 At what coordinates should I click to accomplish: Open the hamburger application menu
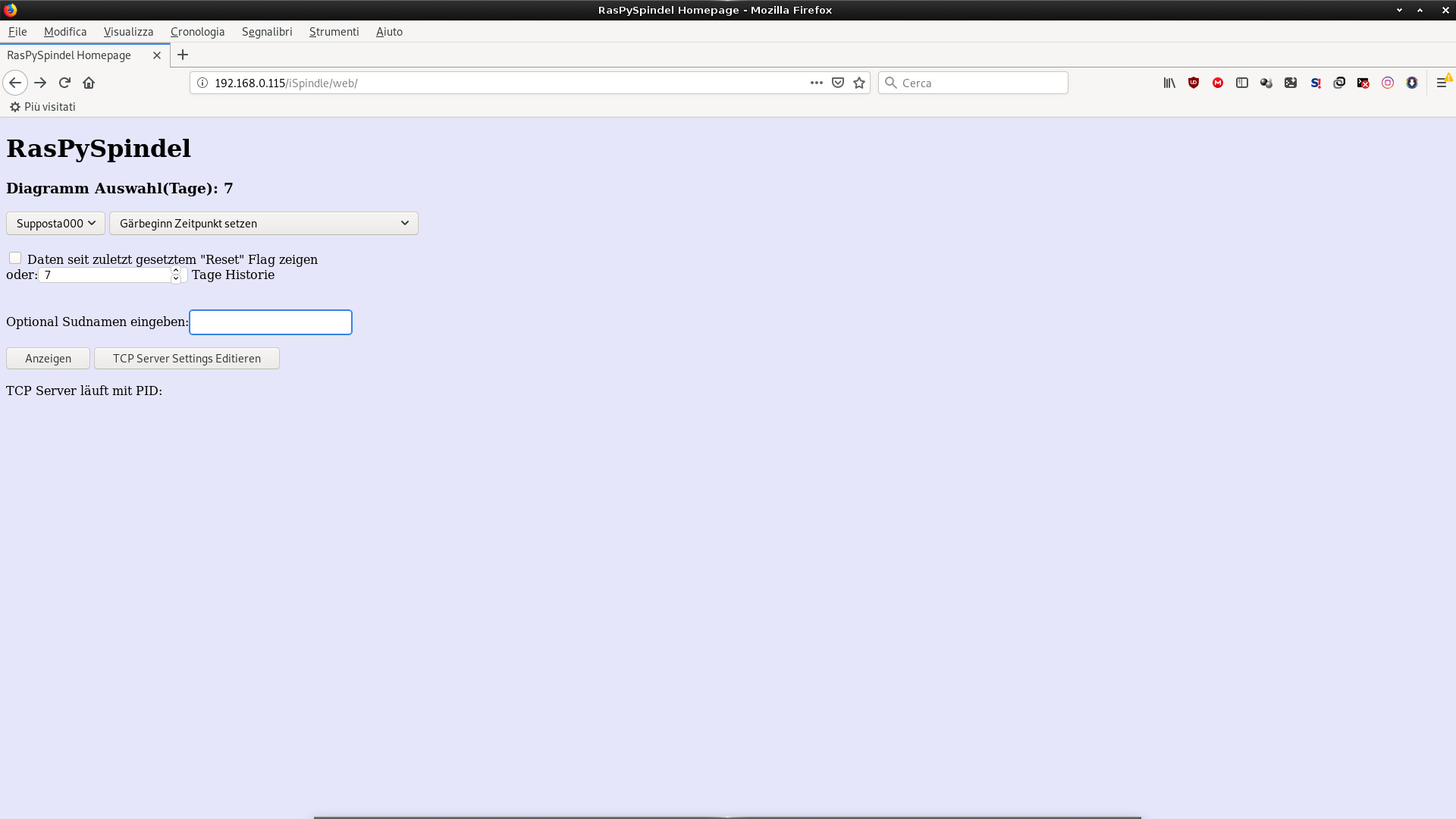(x=1442, y=83)
